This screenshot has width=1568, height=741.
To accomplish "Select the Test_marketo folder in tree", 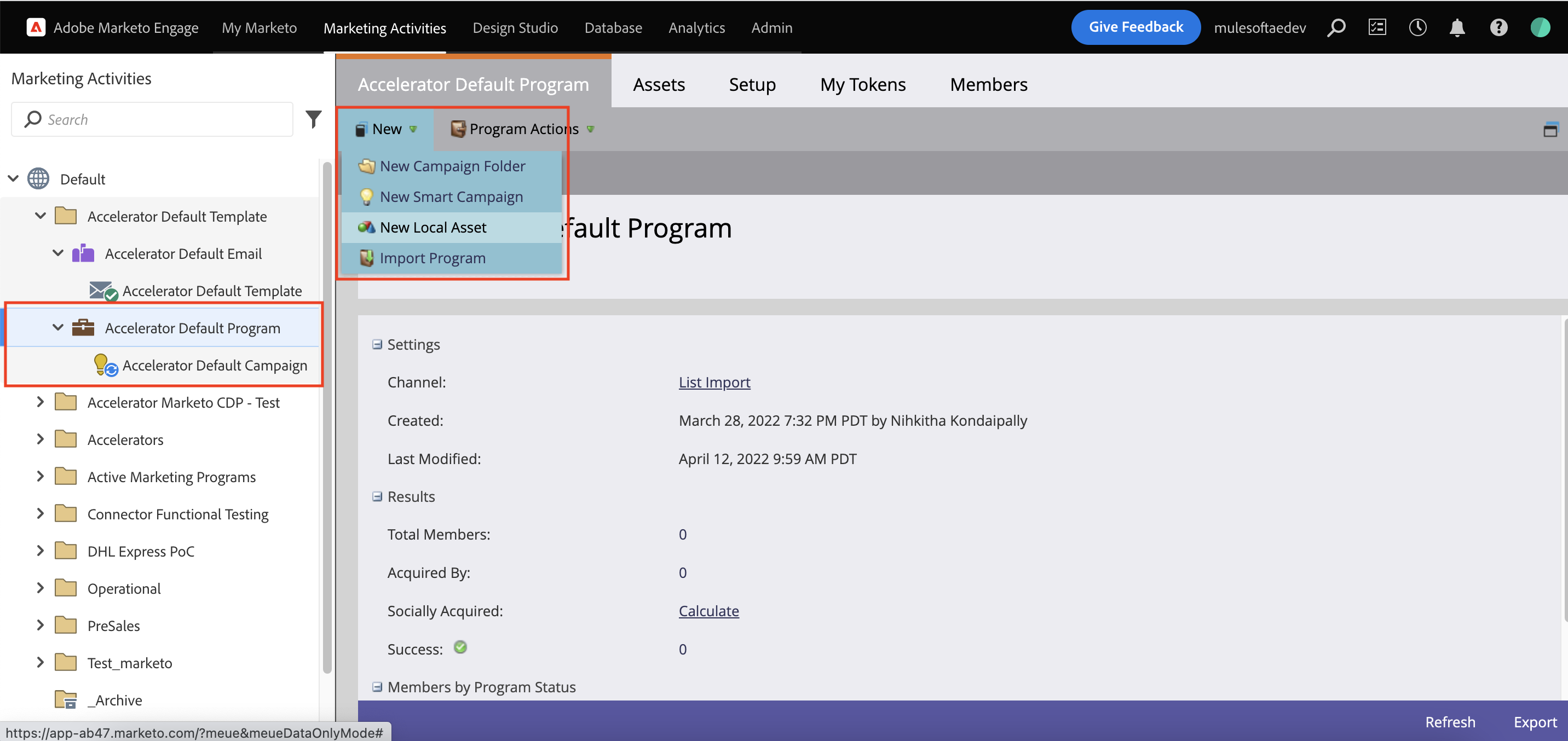I will pyautogui.click(x=130, y=663).
